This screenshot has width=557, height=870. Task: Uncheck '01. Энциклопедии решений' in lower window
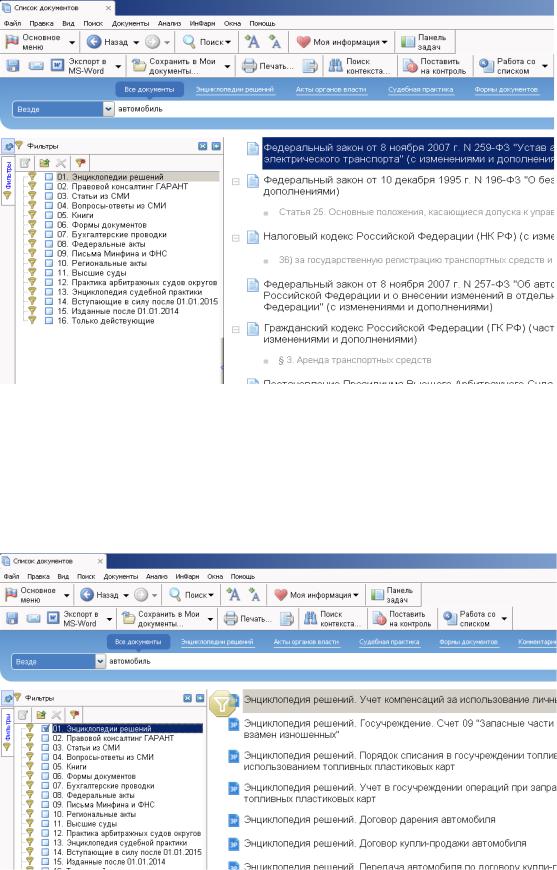pos(45,729)
